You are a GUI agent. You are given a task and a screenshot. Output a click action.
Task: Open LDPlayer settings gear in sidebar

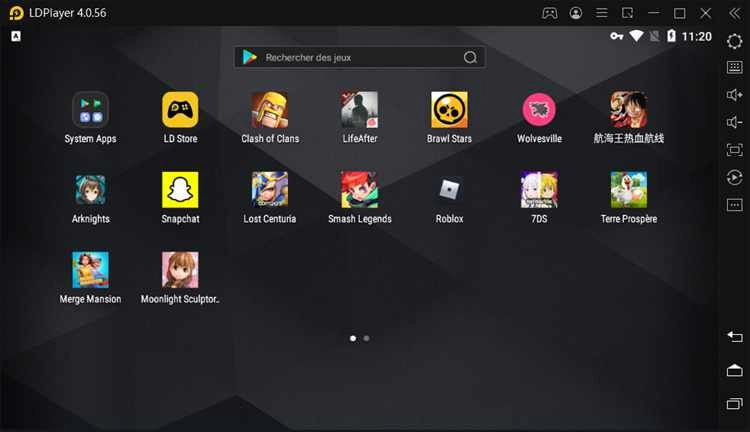click(x=735, y=41)
